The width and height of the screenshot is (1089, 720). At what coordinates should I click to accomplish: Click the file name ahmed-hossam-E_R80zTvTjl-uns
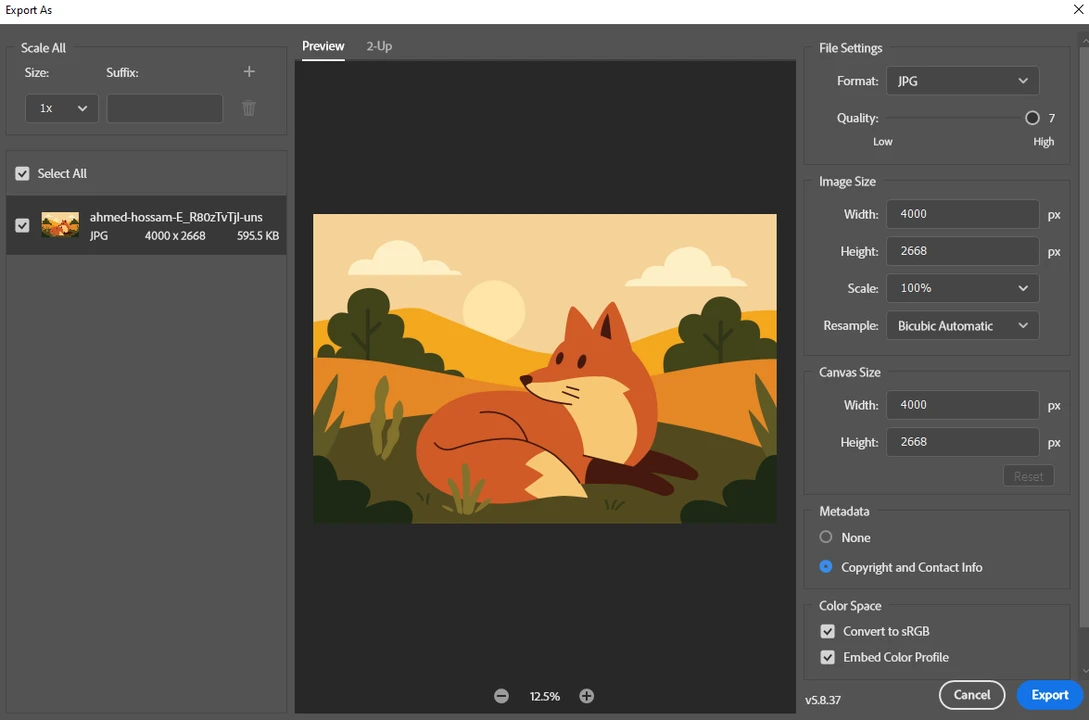click(x=176, y=217)
